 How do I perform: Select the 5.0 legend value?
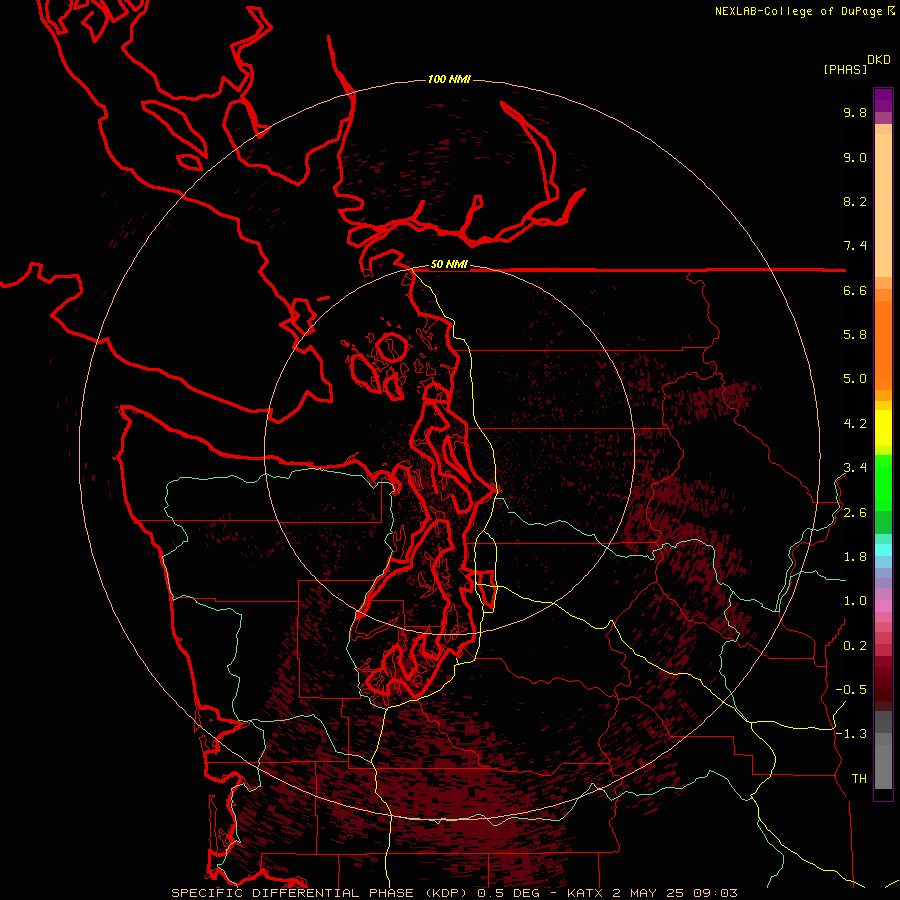855,379
